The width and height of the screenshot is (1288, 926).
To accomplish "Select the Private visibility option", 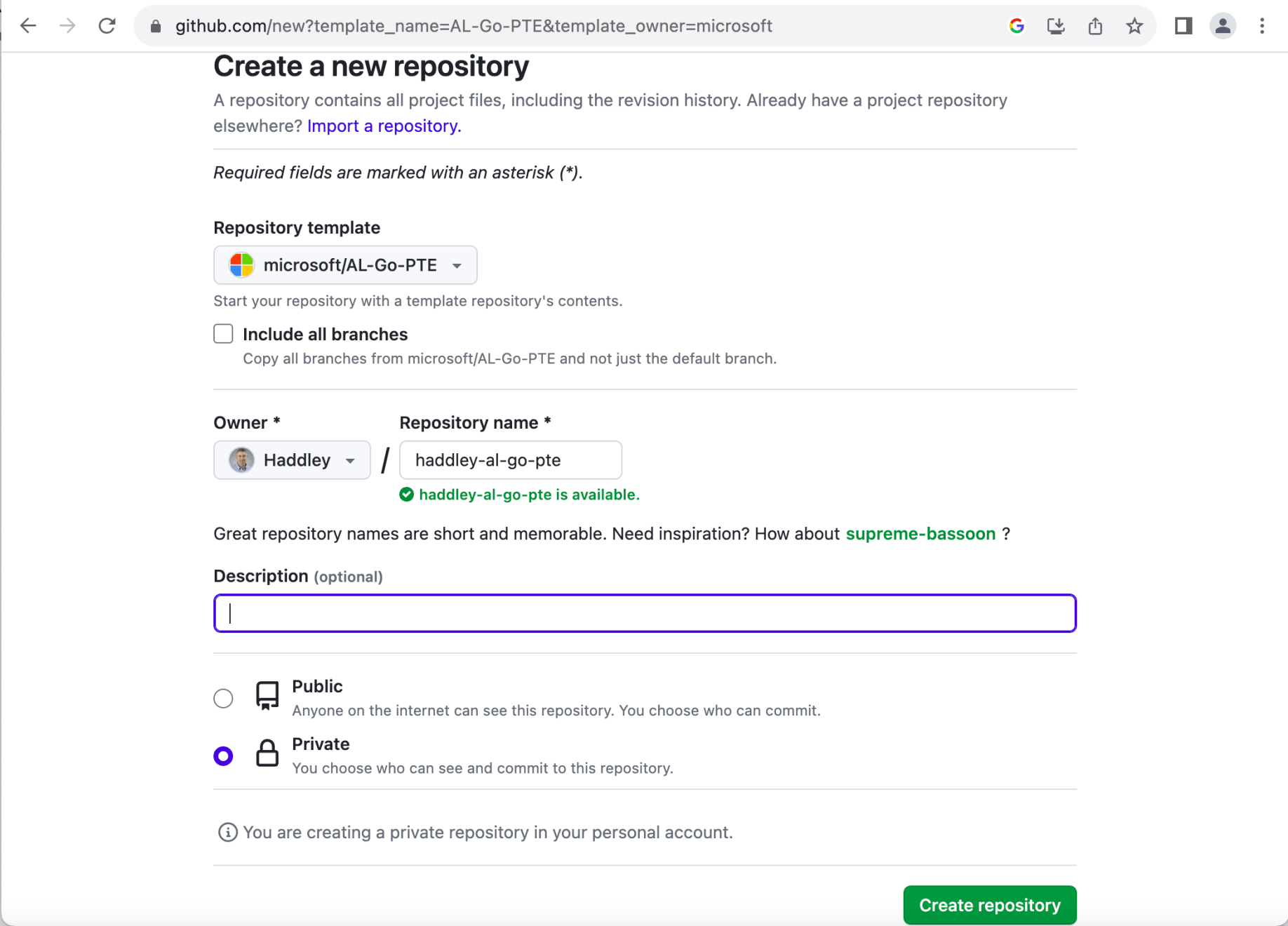I will click(x=223, y=756).
